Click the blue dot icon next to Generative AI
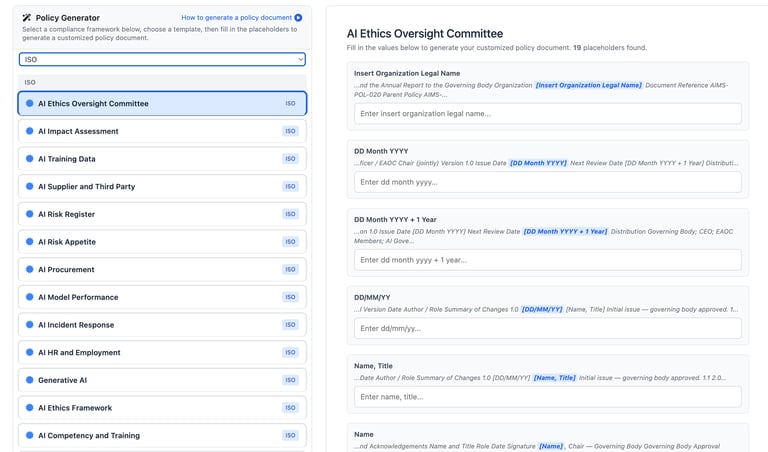Screen dimensions: 768x452 click(x=29, y=380)
